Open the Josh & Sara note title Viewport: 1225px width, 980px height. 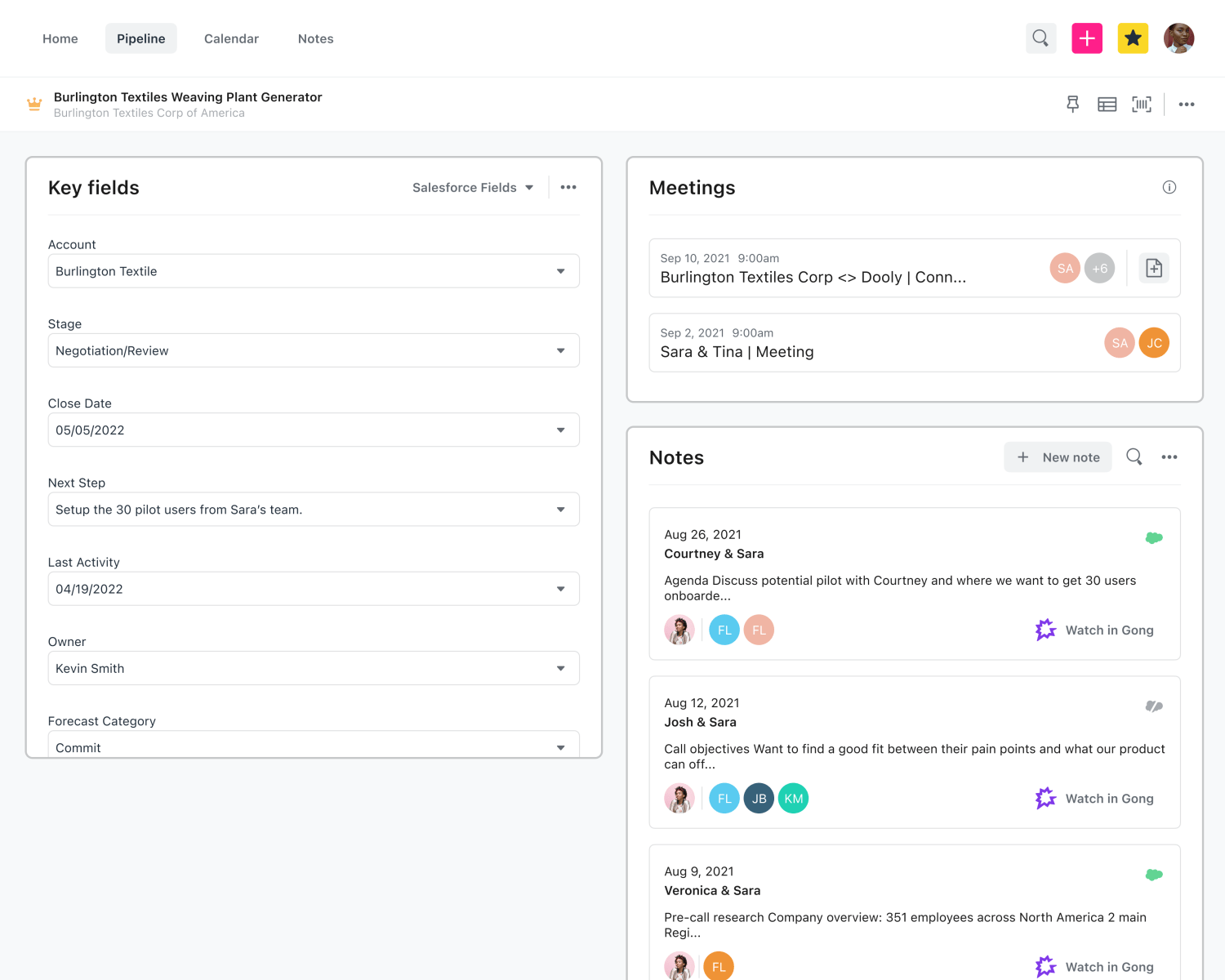(x=700, y=722)
